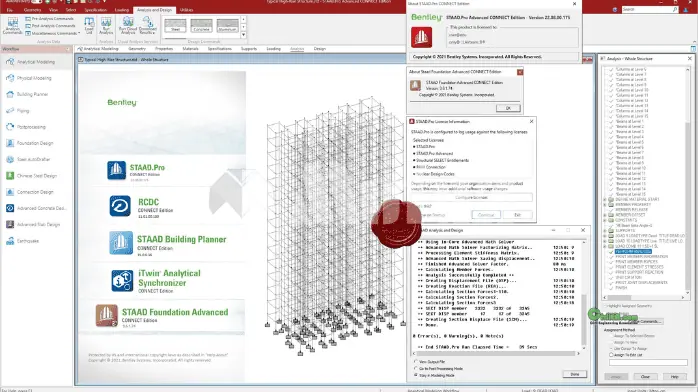Click the Load List ribbon icon
The width and height of the screenshot is (698, 392).
89,26
